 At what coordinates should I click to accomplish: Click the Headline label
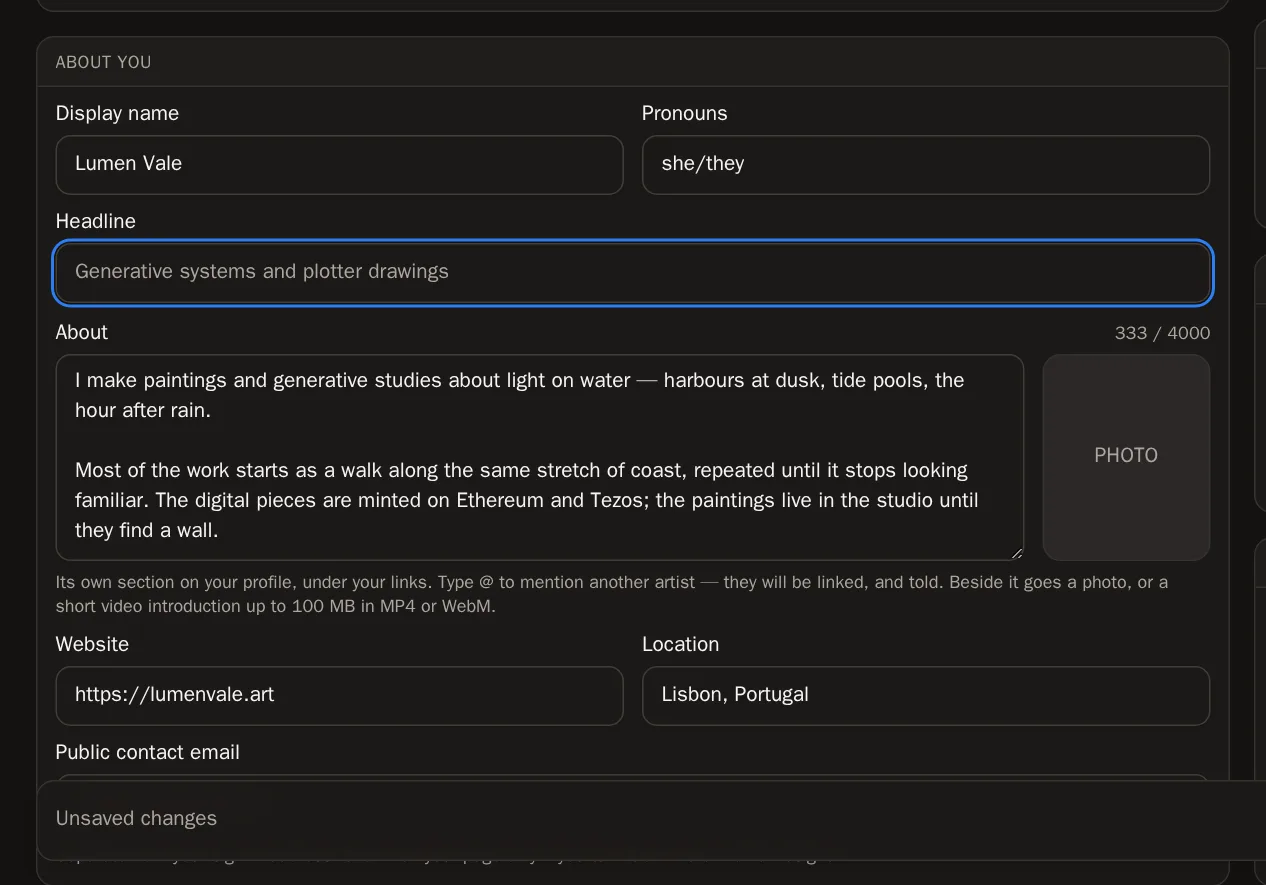point(96,221)
